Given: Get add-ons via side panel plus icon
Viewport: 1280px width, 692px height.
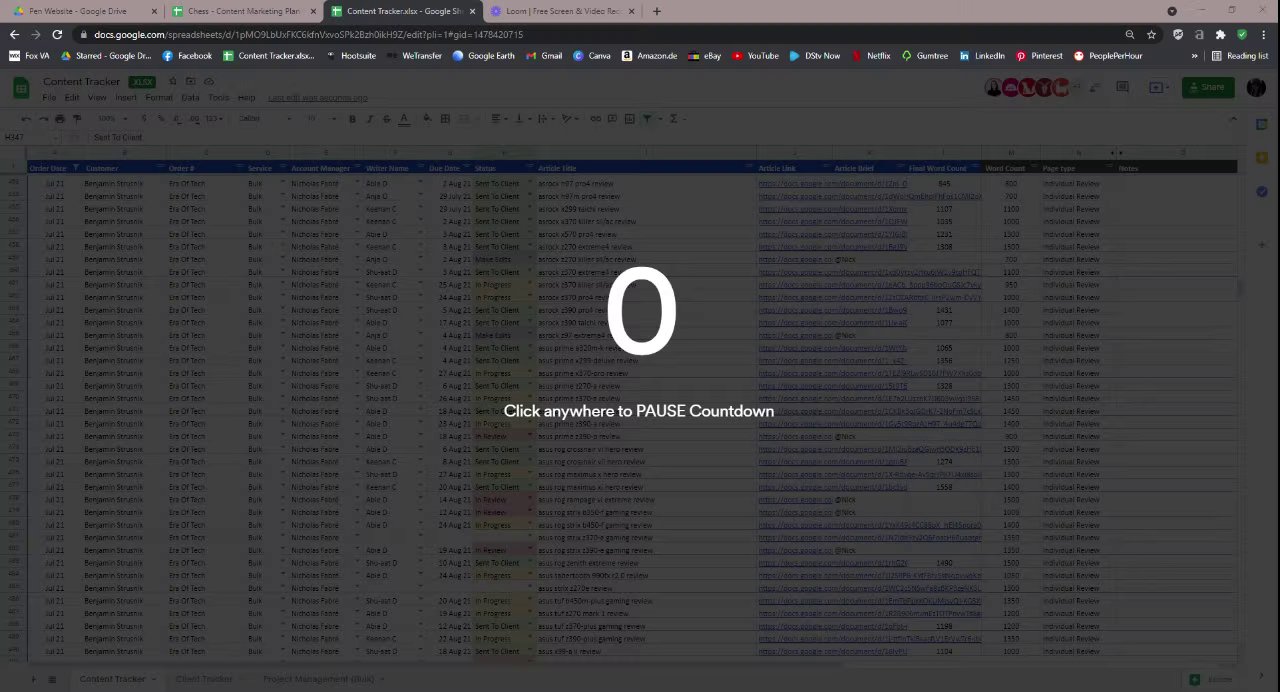Looking at the screenshot, I should [x=1262, y=244].
